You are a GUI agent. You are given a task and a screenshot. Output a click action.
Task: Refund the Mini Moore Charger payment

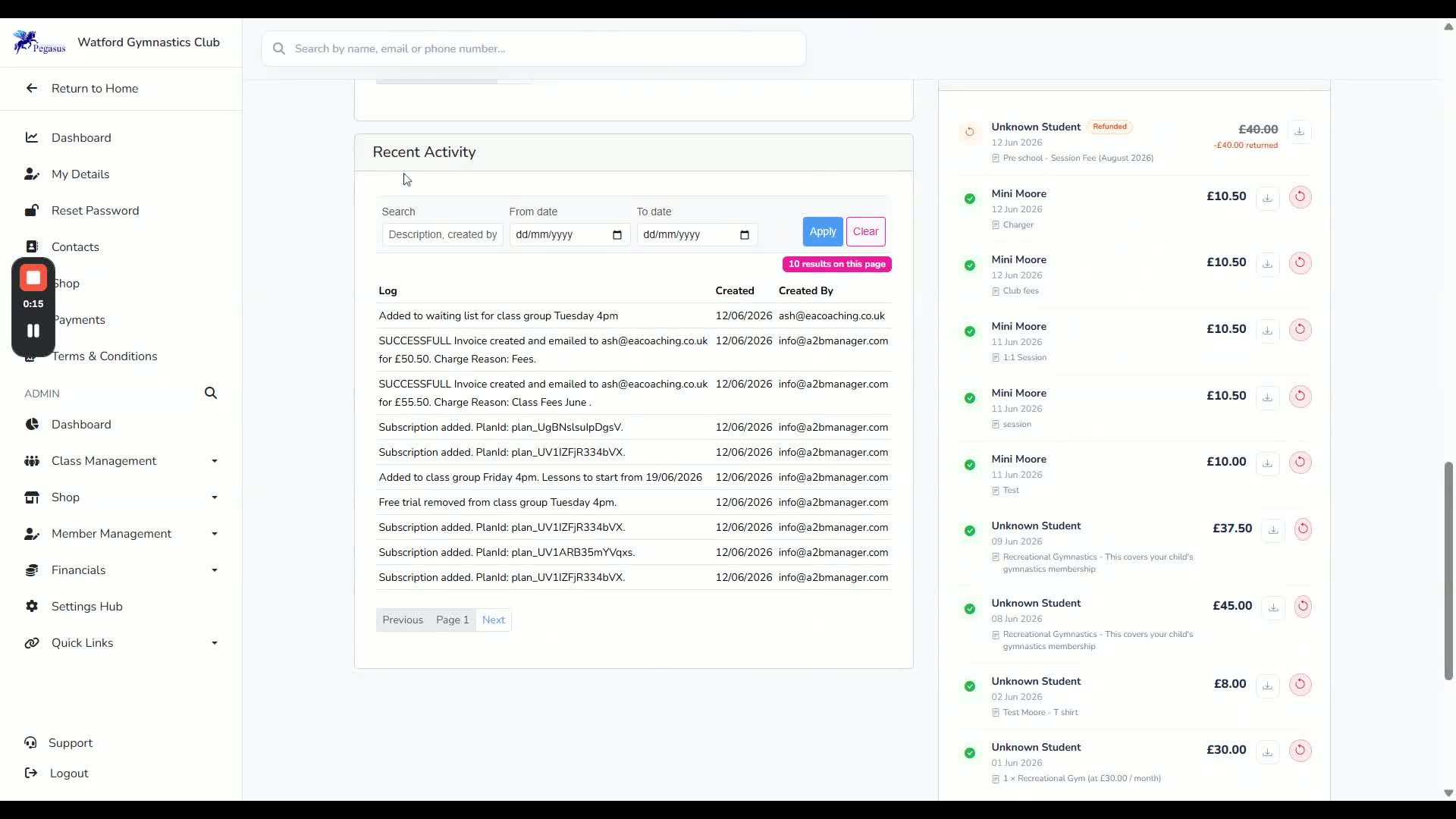tap(1300, 197)
